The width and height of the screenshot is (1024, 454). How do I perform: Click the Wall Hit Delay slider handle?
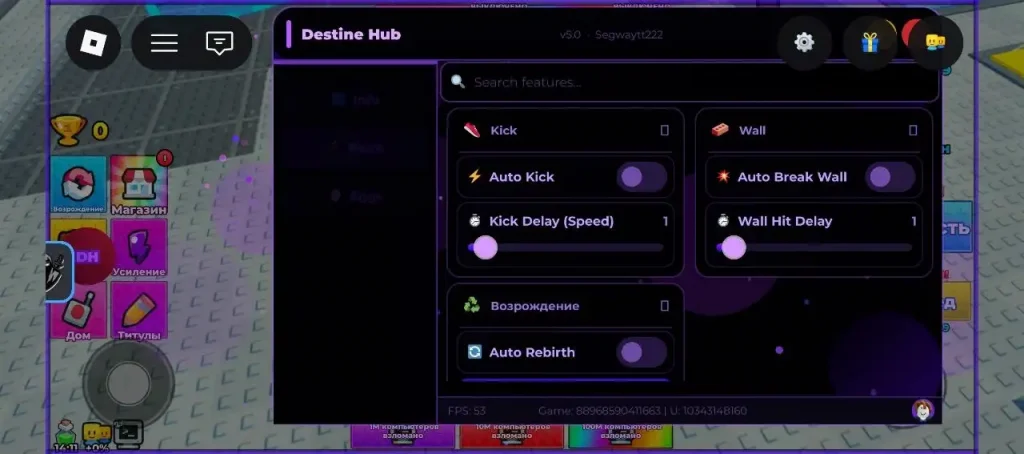coord(733,248)
